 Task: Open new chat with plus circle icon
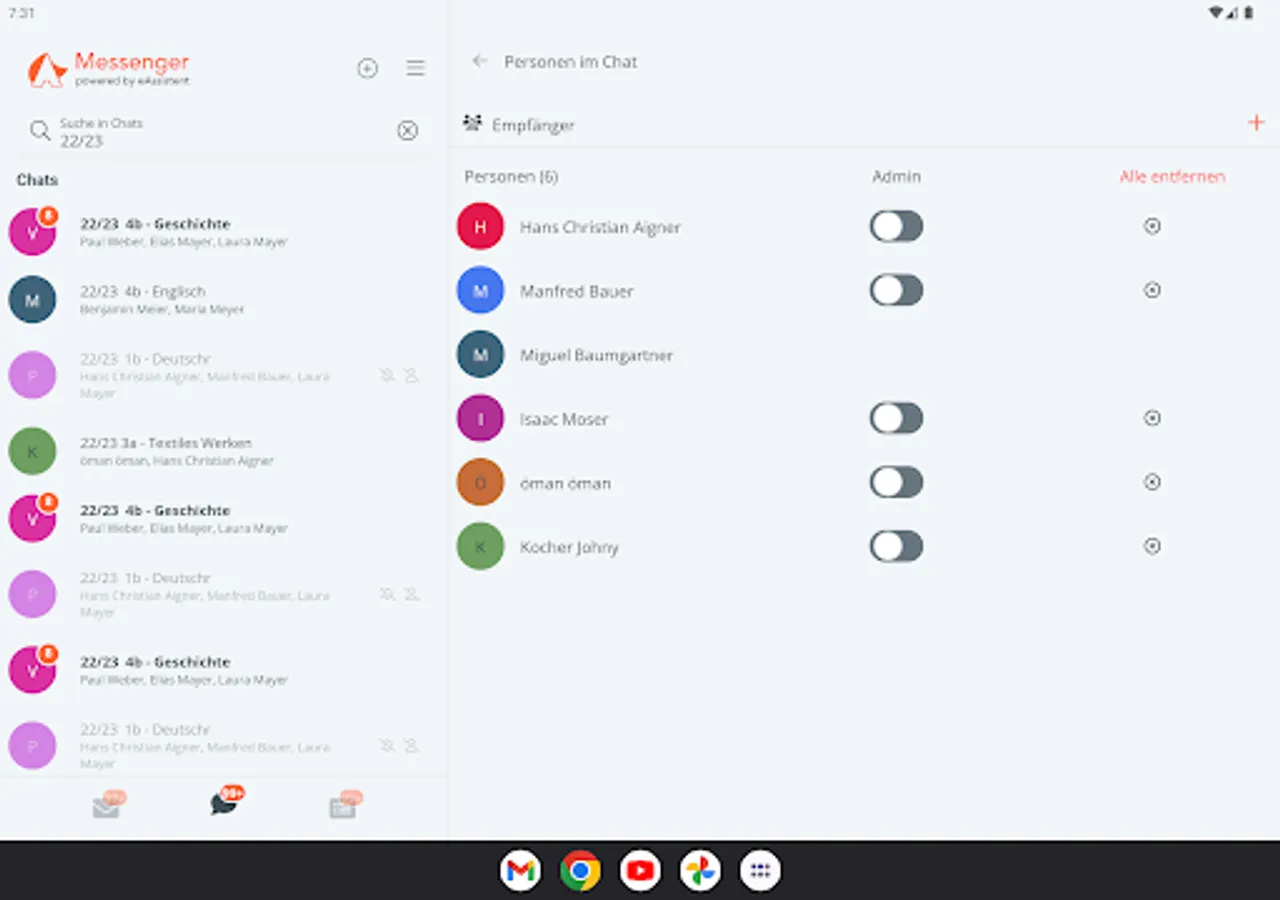(367, 68)
